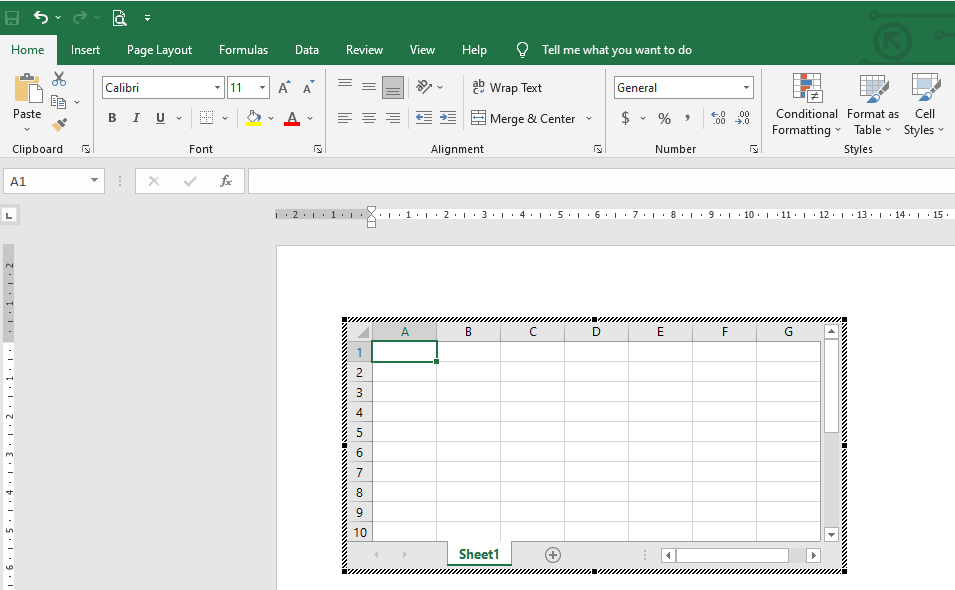
Task: Click the Insert Function fx icon
Action: coord(226,181)
